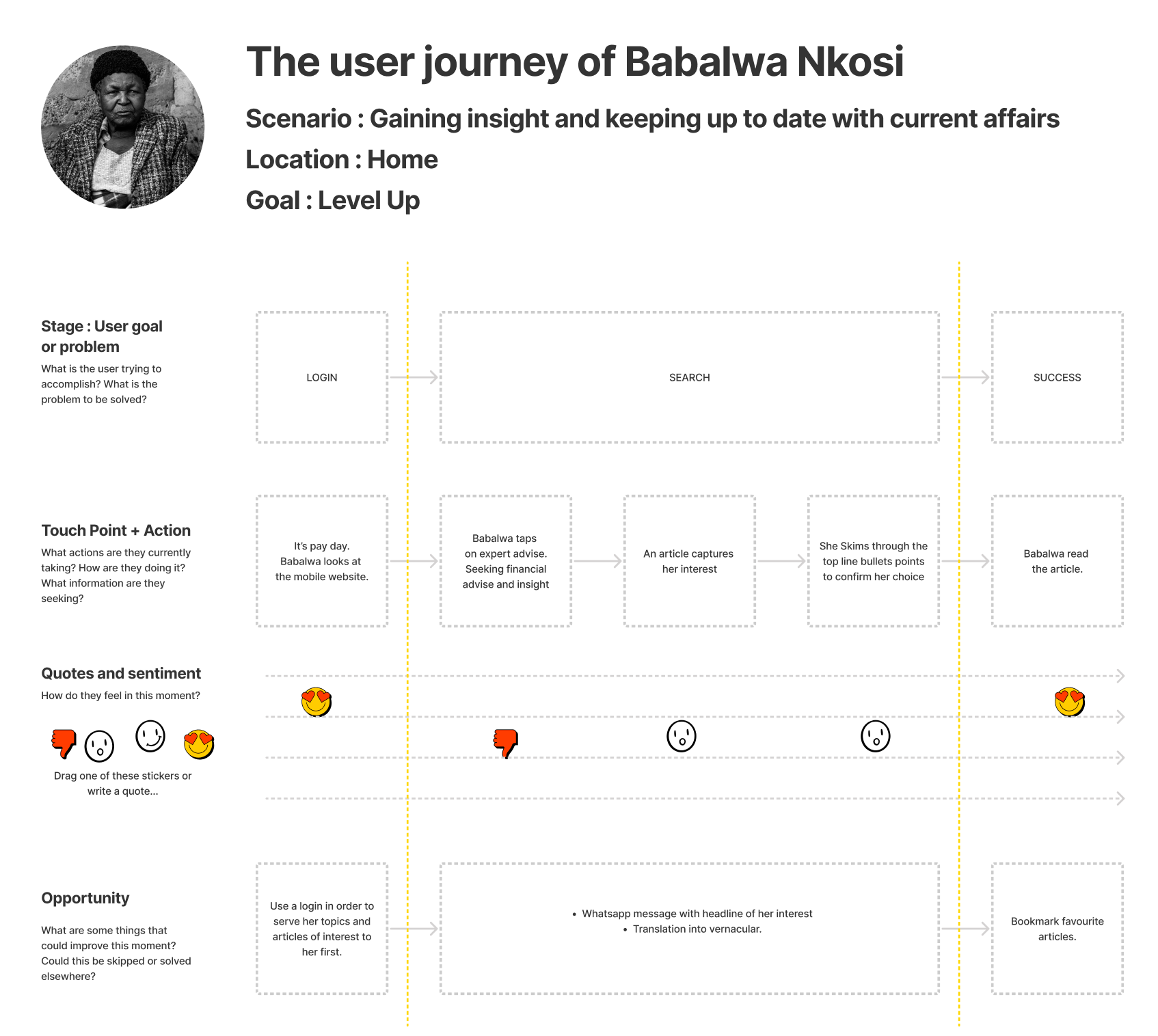
Task: Select the 'Babalwa taps on expert advise' card
Action: coord(506,561)
